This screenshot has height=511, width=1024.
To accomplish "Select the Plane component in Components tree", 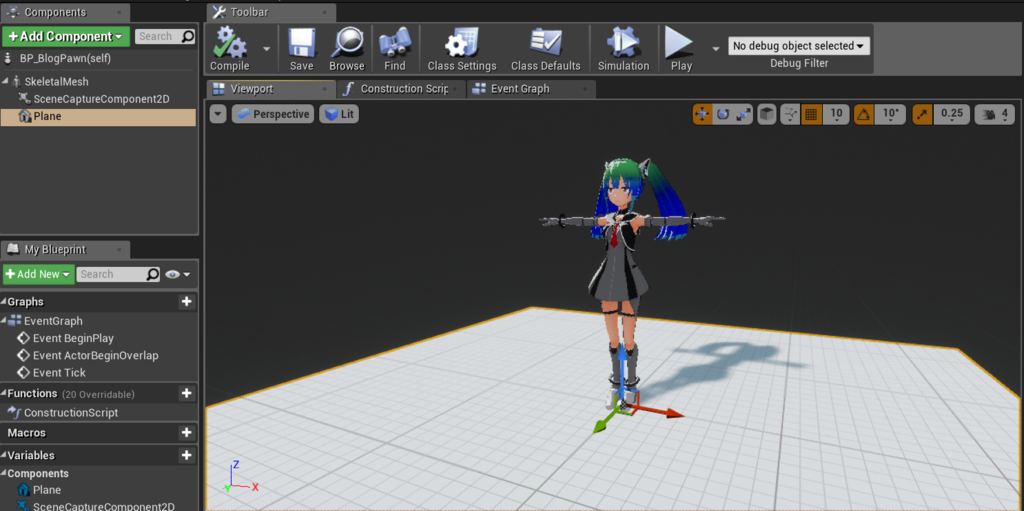I will [98, 117].
